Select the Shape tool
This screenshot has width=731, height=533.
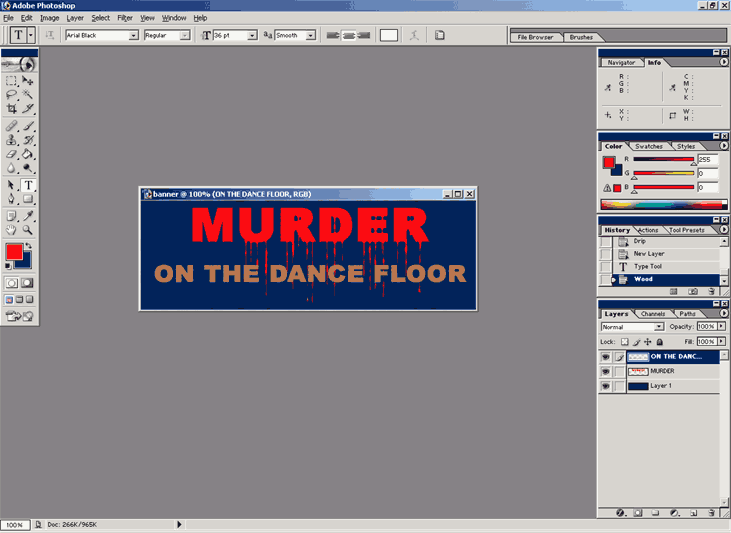click(28, 199)
